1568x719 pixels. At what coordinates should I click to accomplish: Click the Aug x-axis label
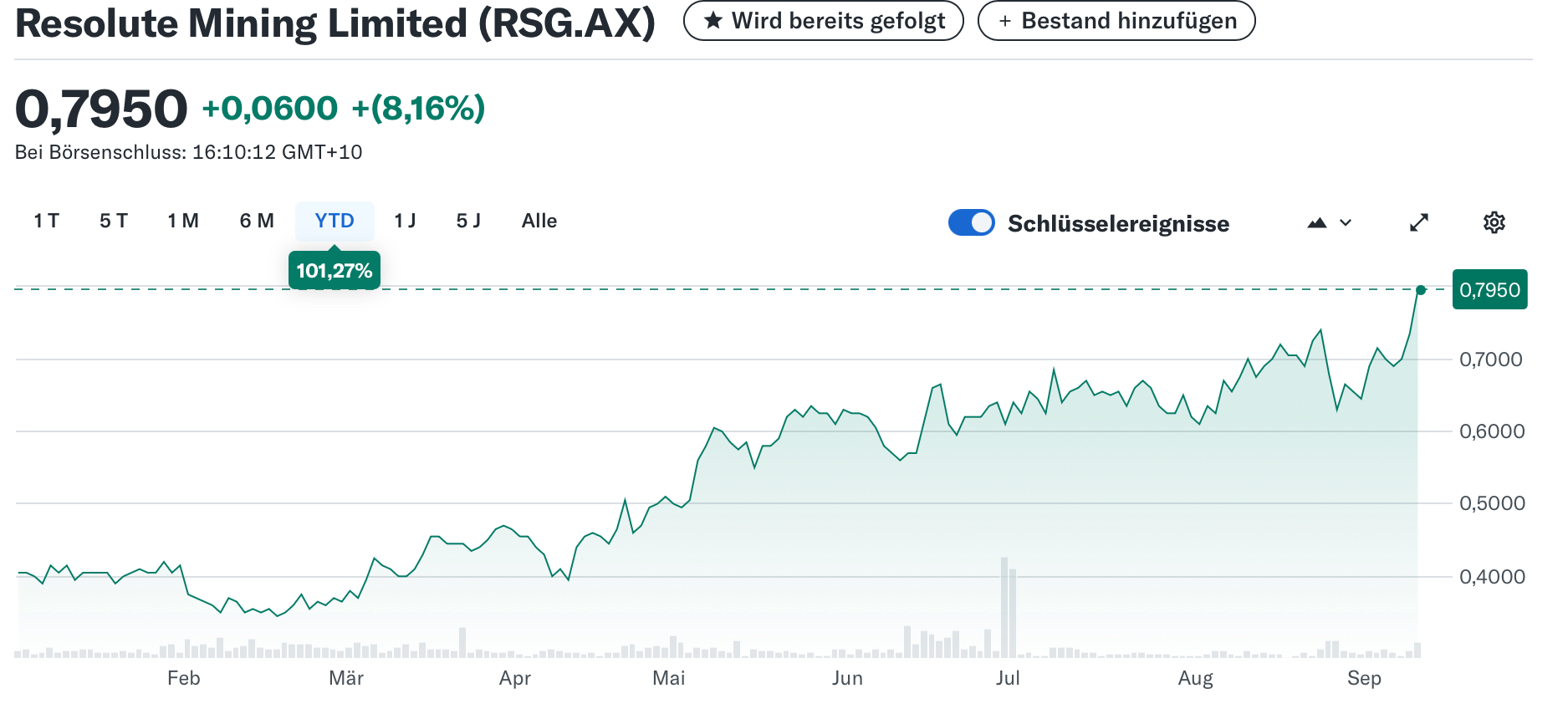pos(1196,678)
